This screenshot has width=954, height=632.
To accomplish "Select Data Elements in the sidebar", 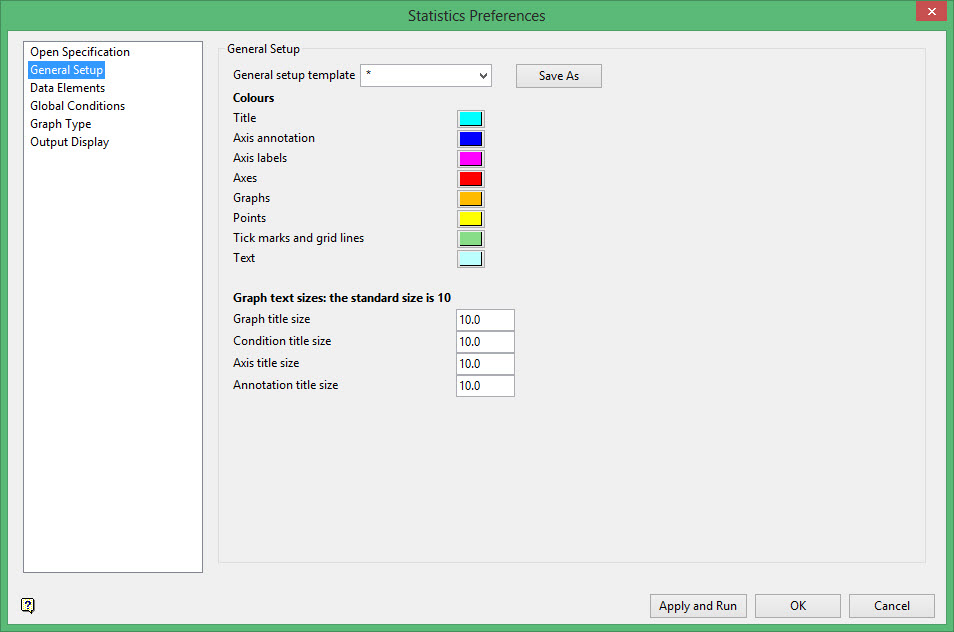I will tap(67, 88).
